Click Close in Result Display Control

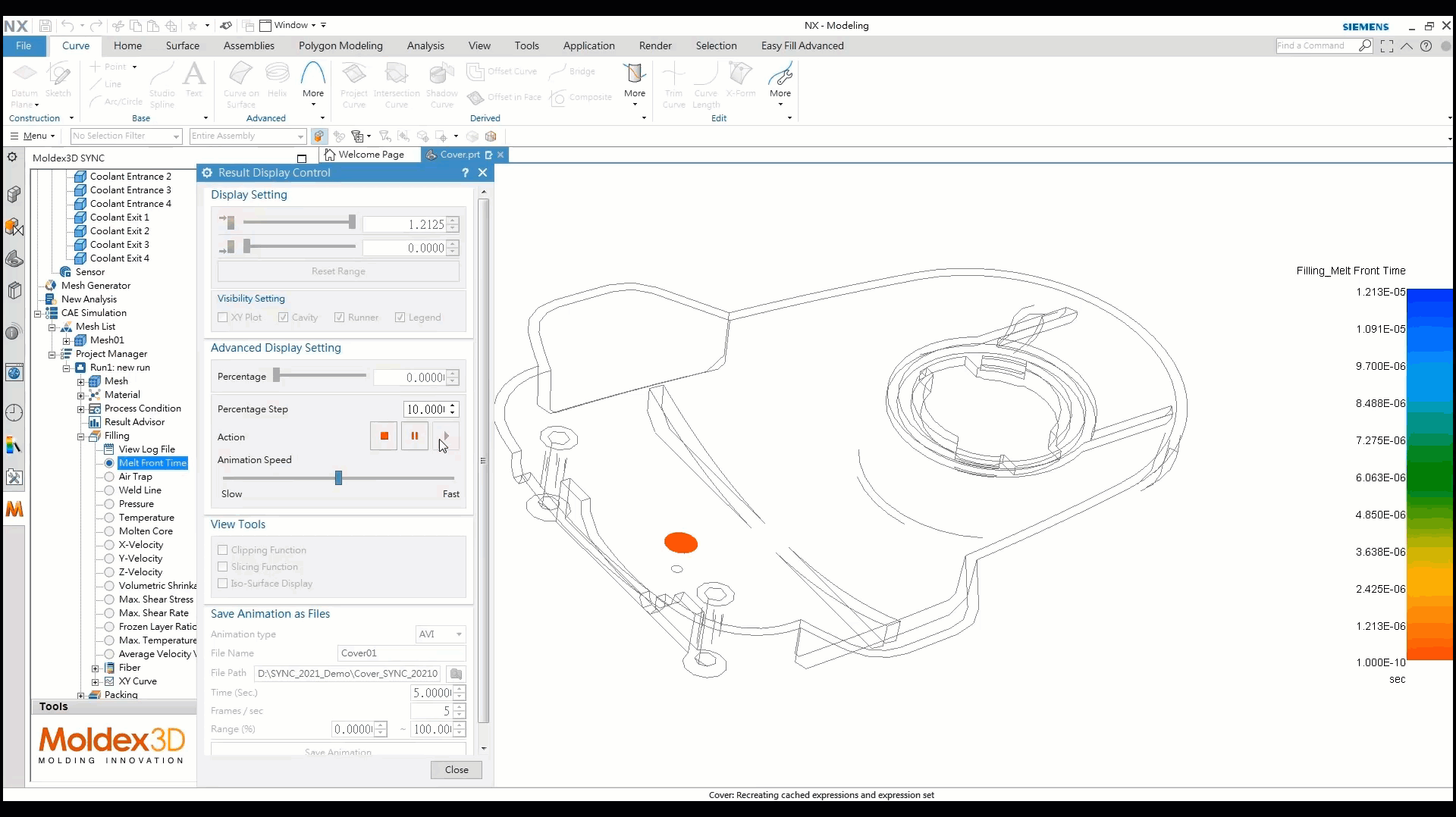pyautogui.click(x=456, y=770)
